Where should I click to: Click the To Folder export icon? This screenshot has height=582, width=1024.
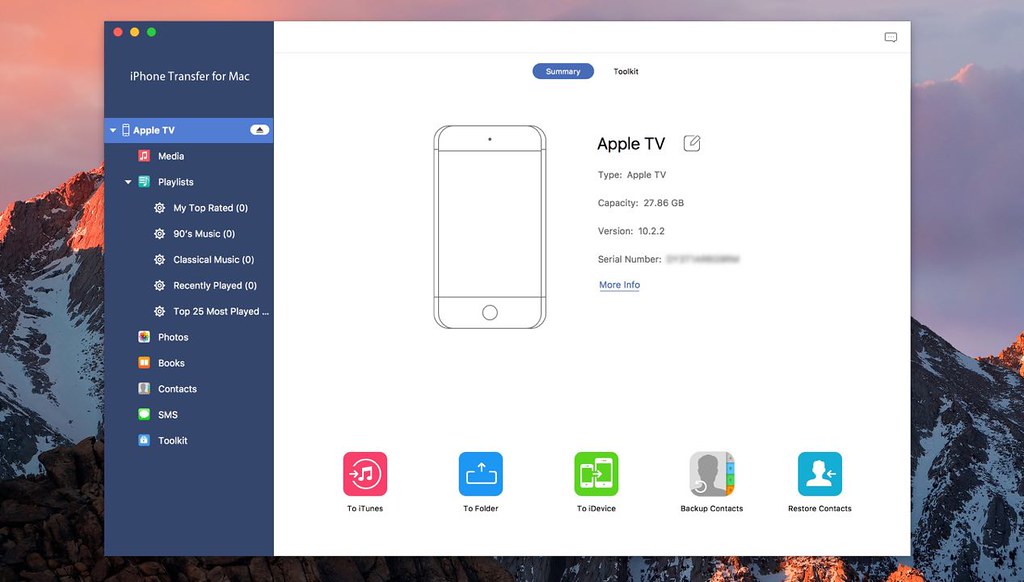click(480, 474)
